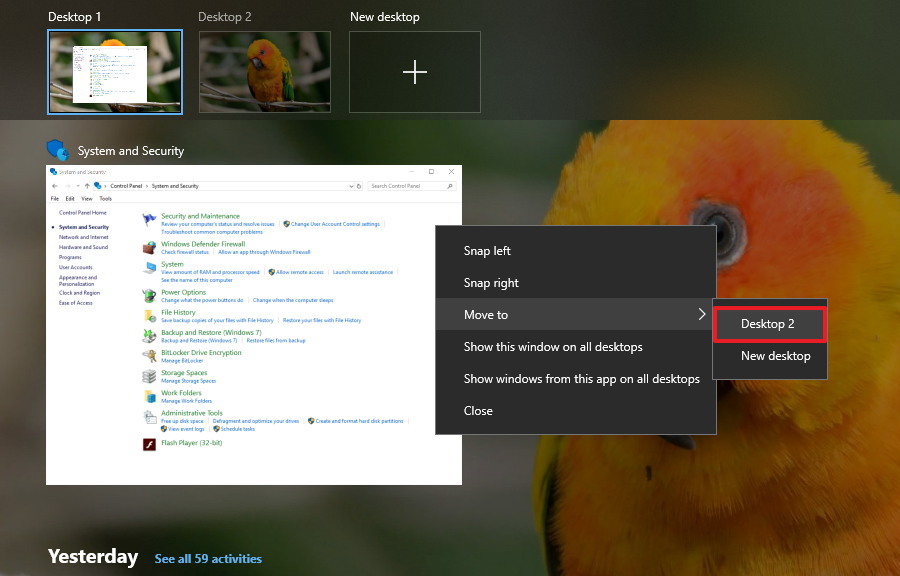Open the Tools menu

coord(106,199)
